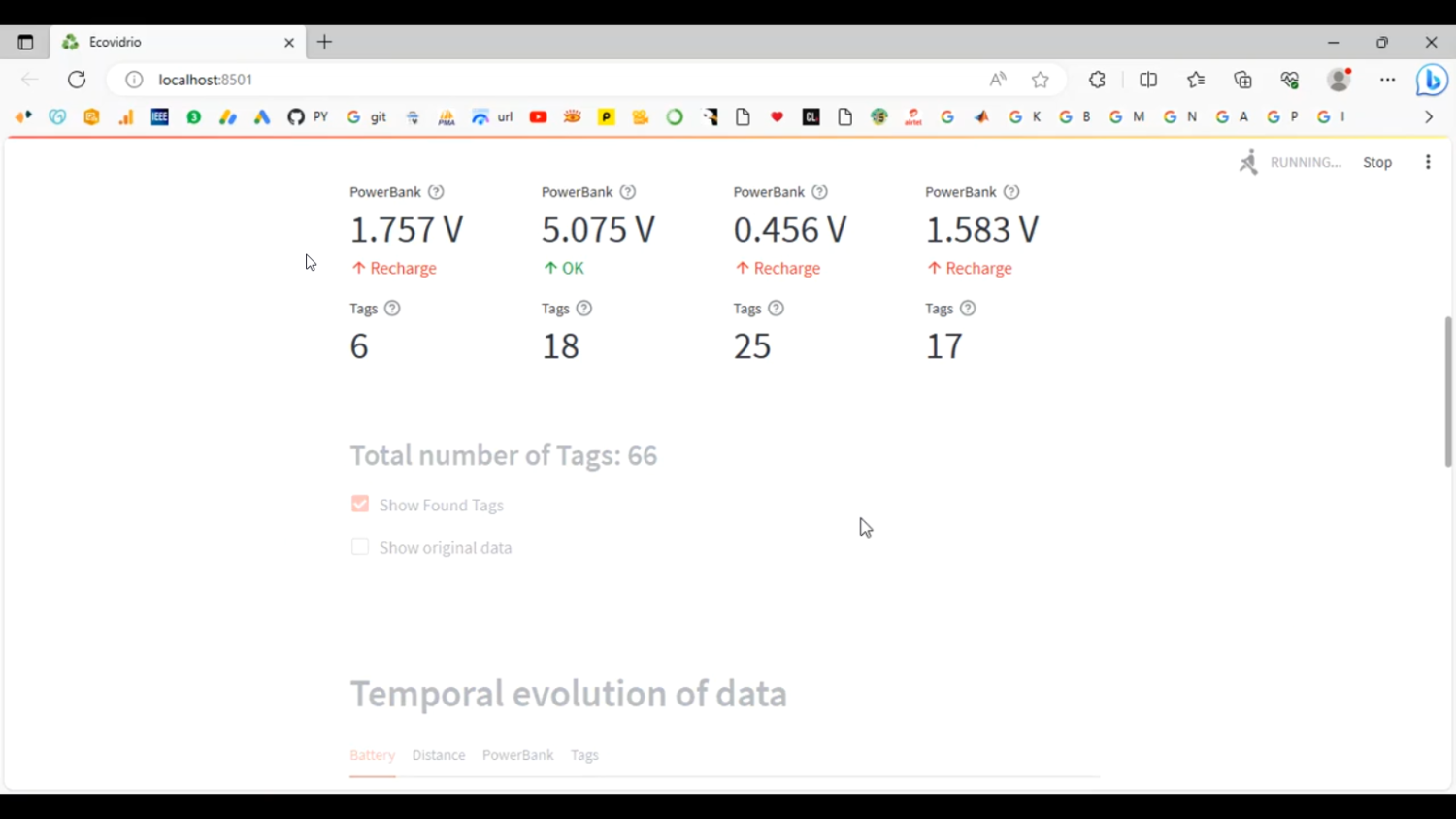Viewport: 1456px width, 819px height.
Task: Go back to the previous page
Action: (x=29, y=80)
